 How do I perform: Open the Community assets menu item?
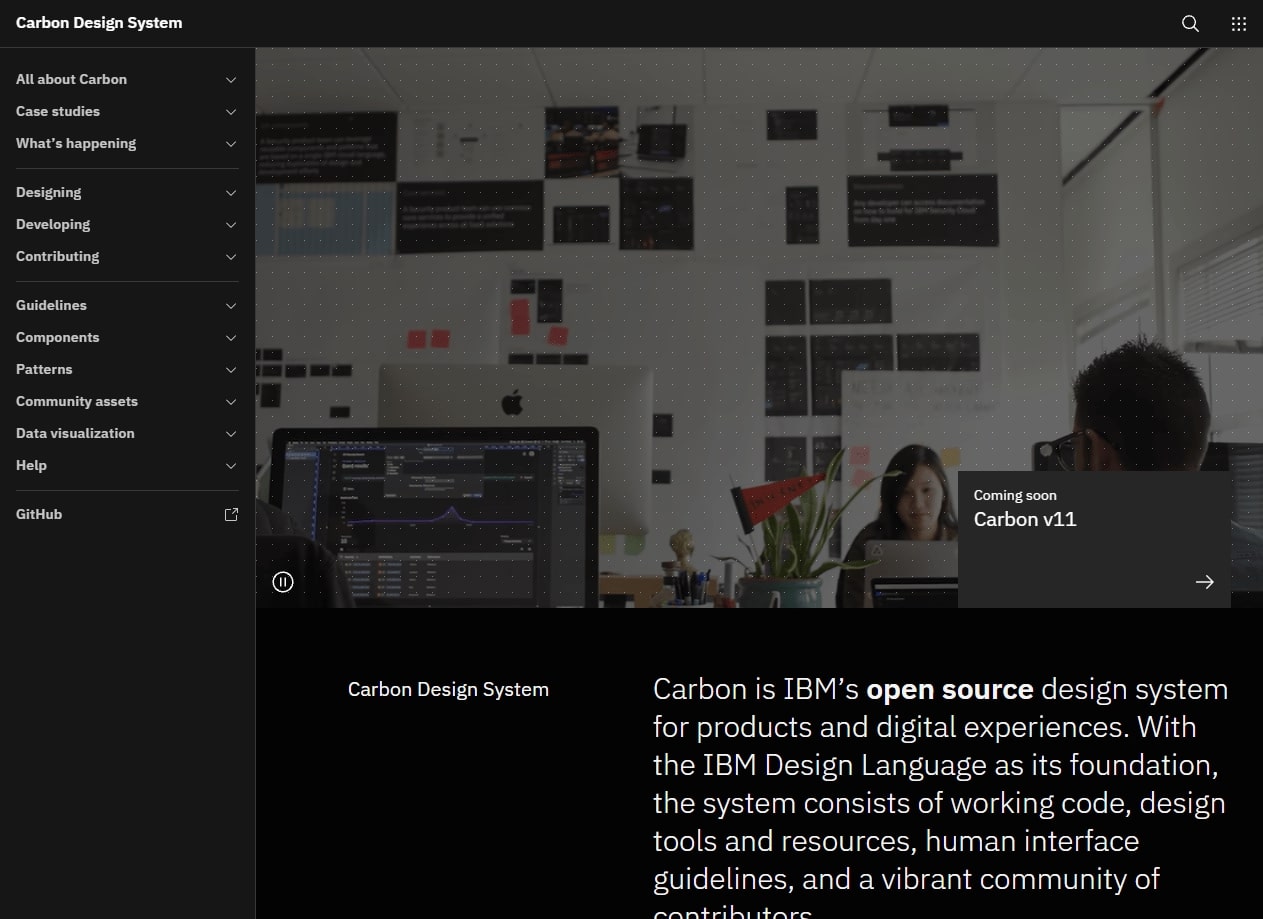tap(127, 401)
